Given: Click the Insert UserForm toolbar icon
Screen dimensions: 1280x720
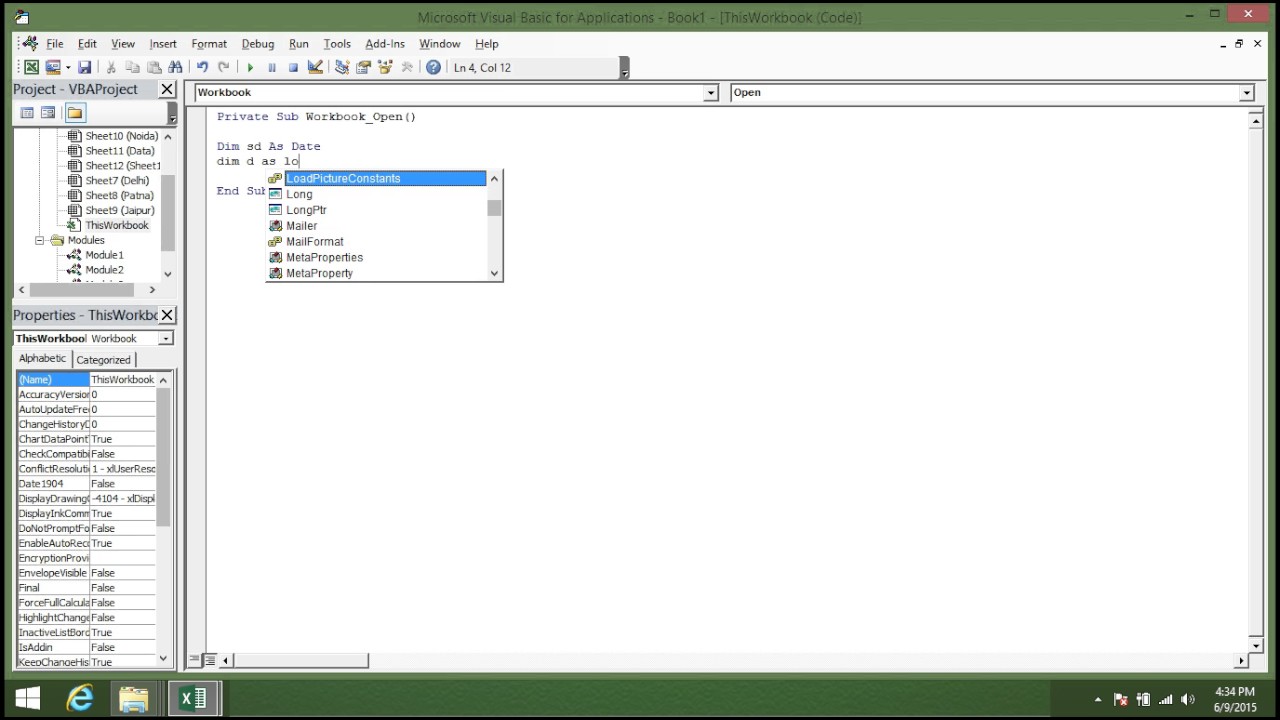Looking at the screenshot, I should [52, 67].
